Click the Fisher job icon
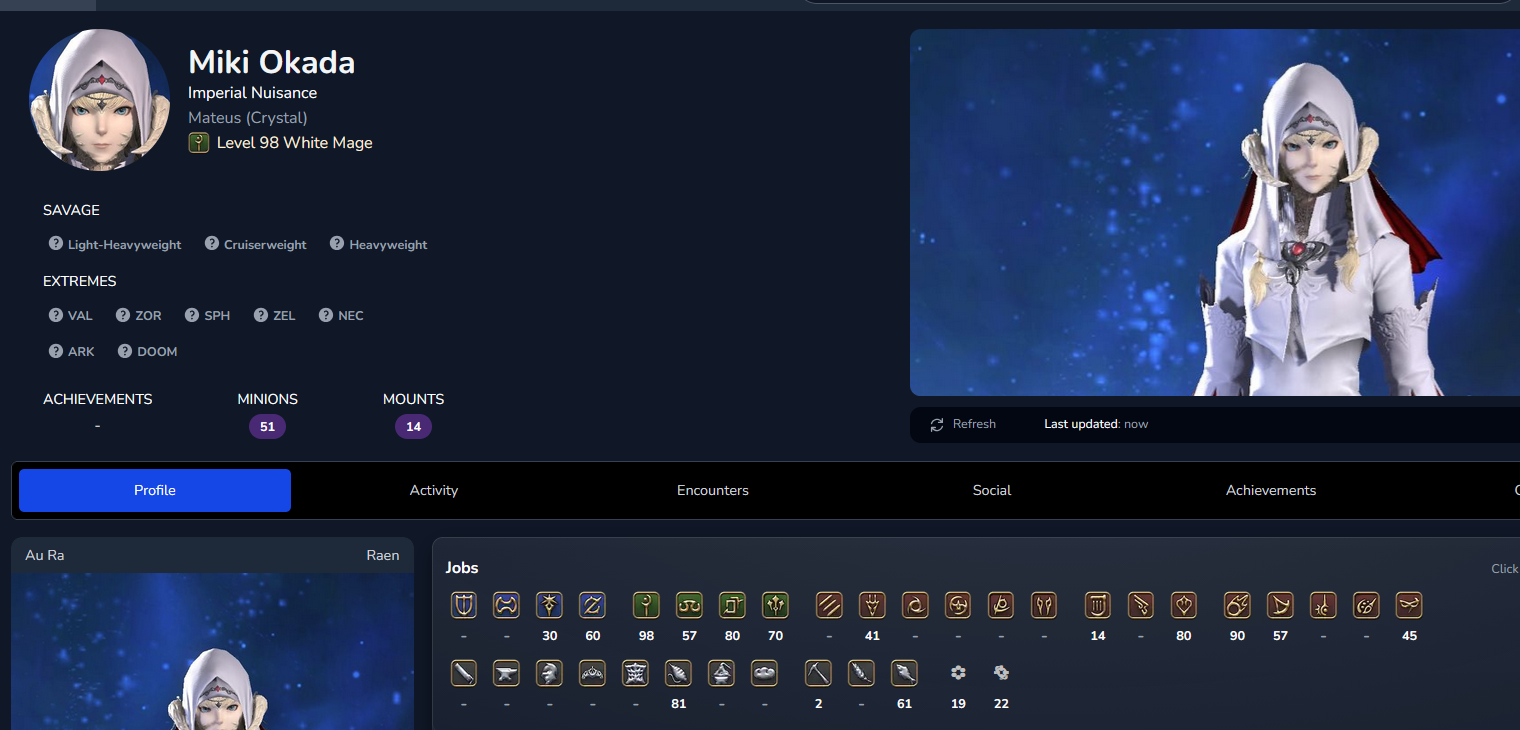The height and width of the screenshot is (730, 1520). [904, 673]
